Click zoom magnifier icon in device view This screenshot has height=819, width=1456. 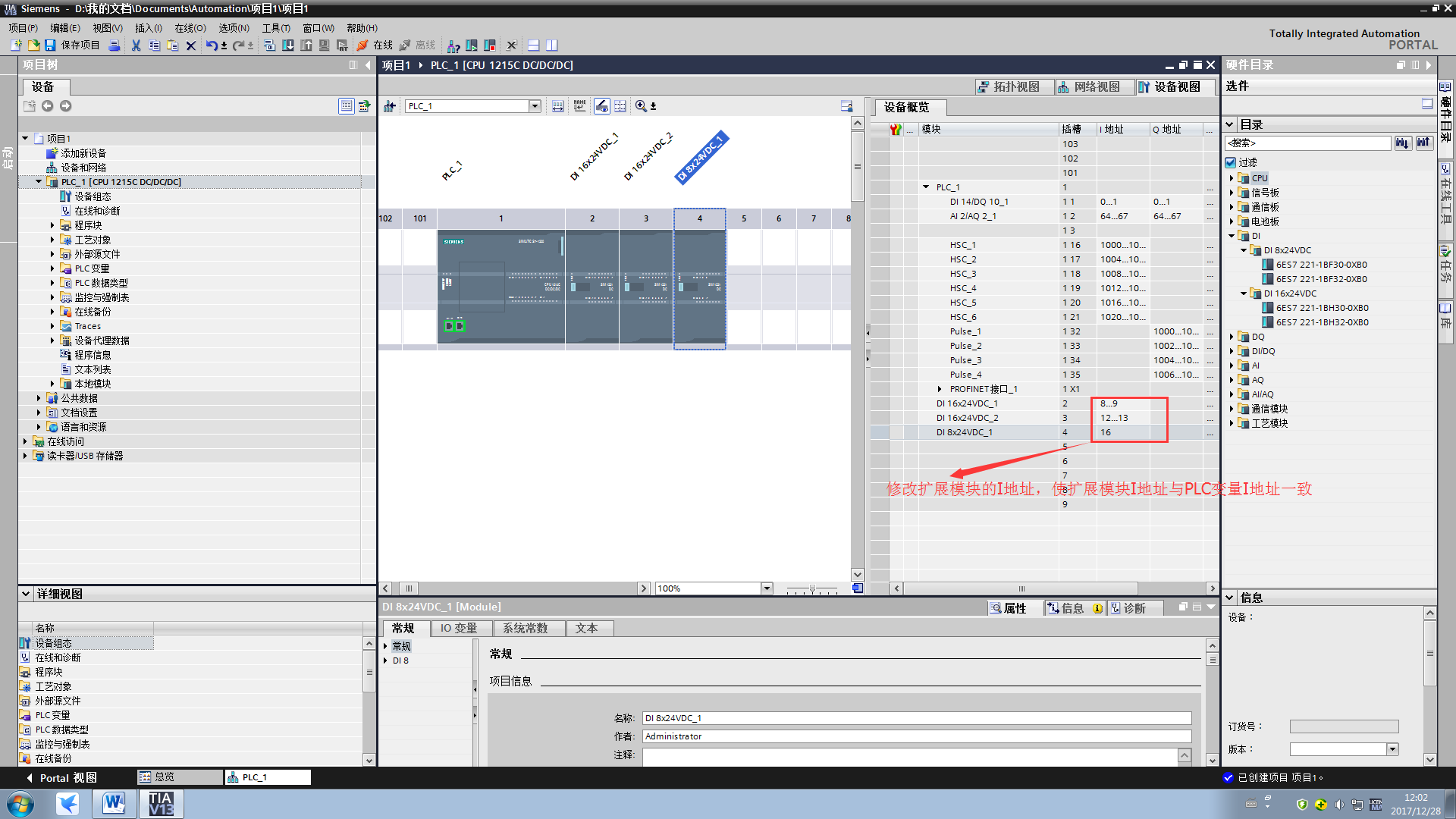pos(641,106)
